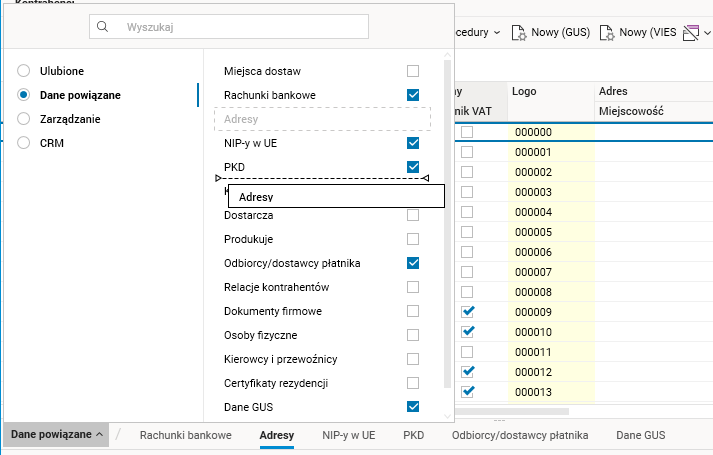Open the Procedury dropdown arrow
The width and height of the screenshot is (713, 455).
(497, 33)
